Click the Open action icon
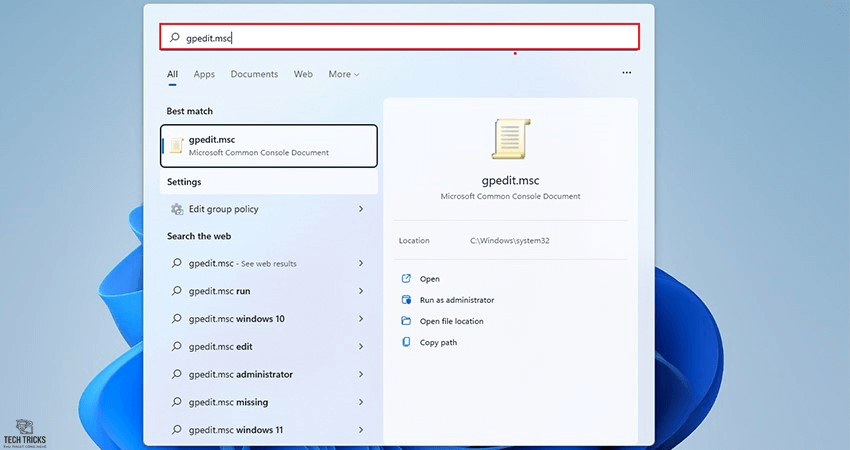Image resolution: width=850 pixels, height=450 pixels. (x=406, y=279)
